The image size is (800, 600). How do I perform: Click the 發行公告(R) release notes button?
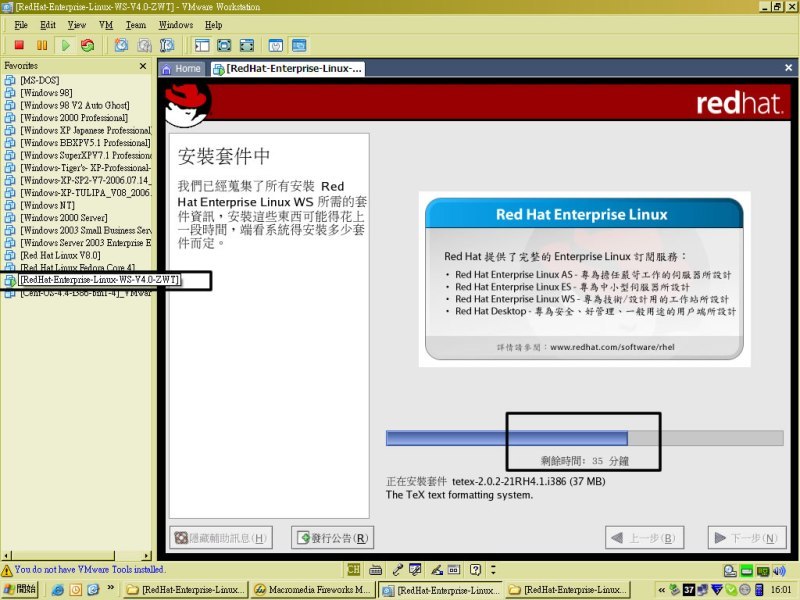click(333, 538)
